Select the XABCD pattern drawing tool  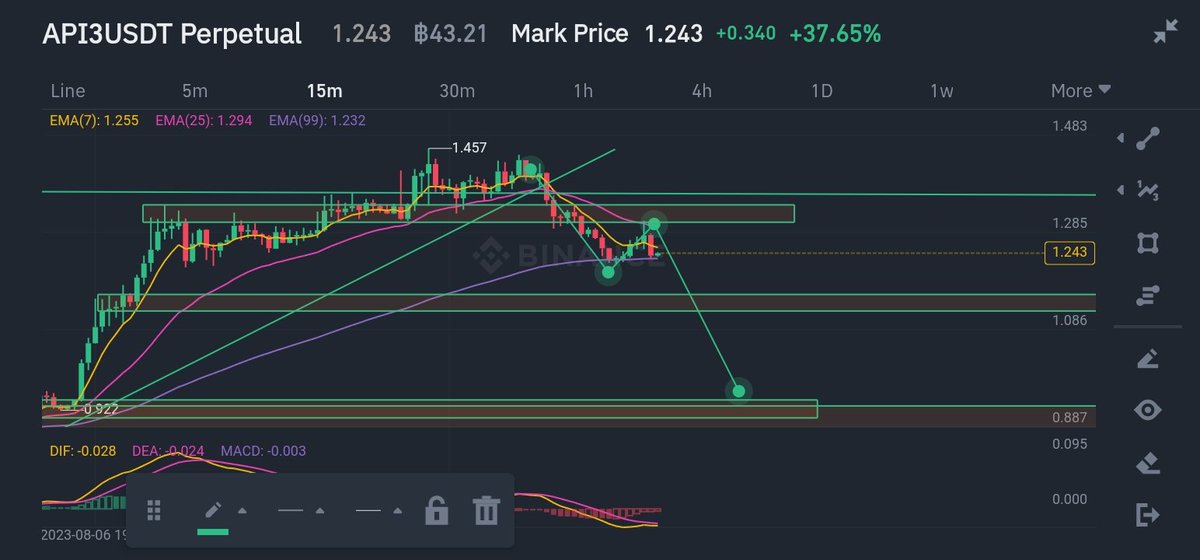tap(1148, 190)
